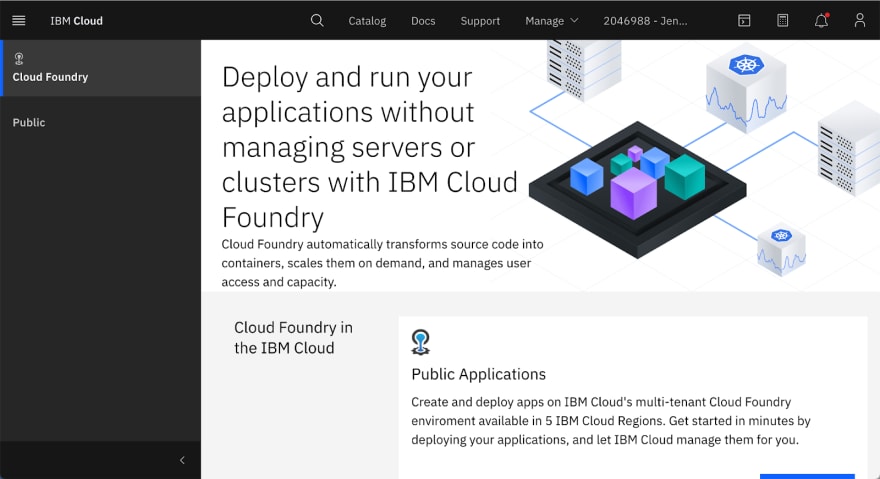Click the 'Cloud Foundry in the IBM Cloud' text
This screenshot has width=880, height=479.
[293, 337]
